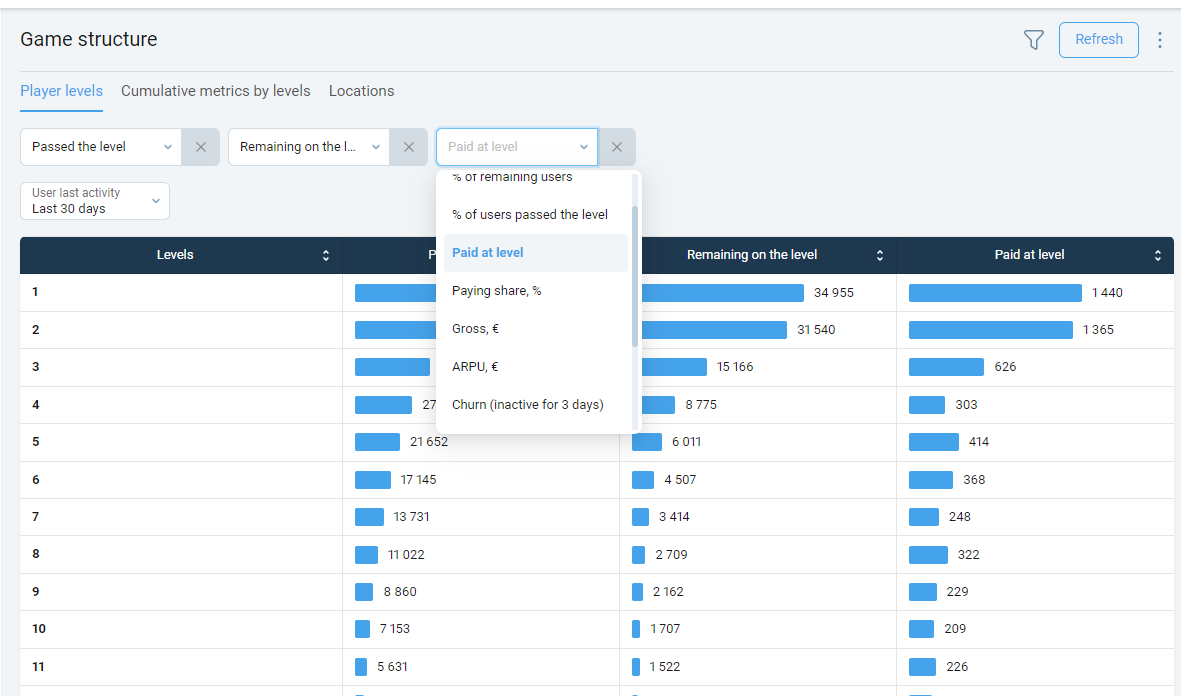Clear the Paid at level selector

click(617, 147)
